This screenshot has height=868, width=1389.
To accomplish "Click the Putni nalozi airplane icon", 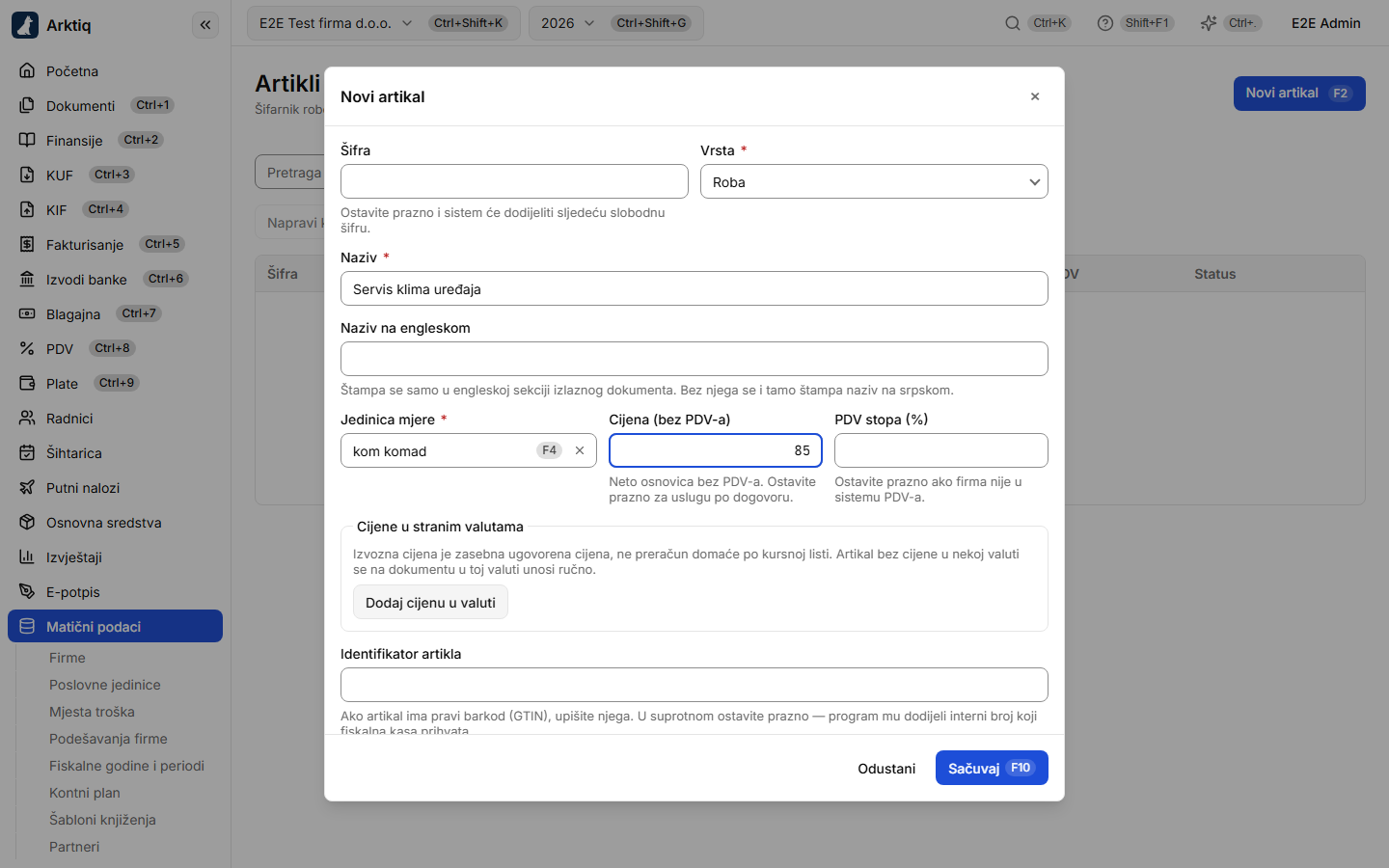I will click(27, 487).
